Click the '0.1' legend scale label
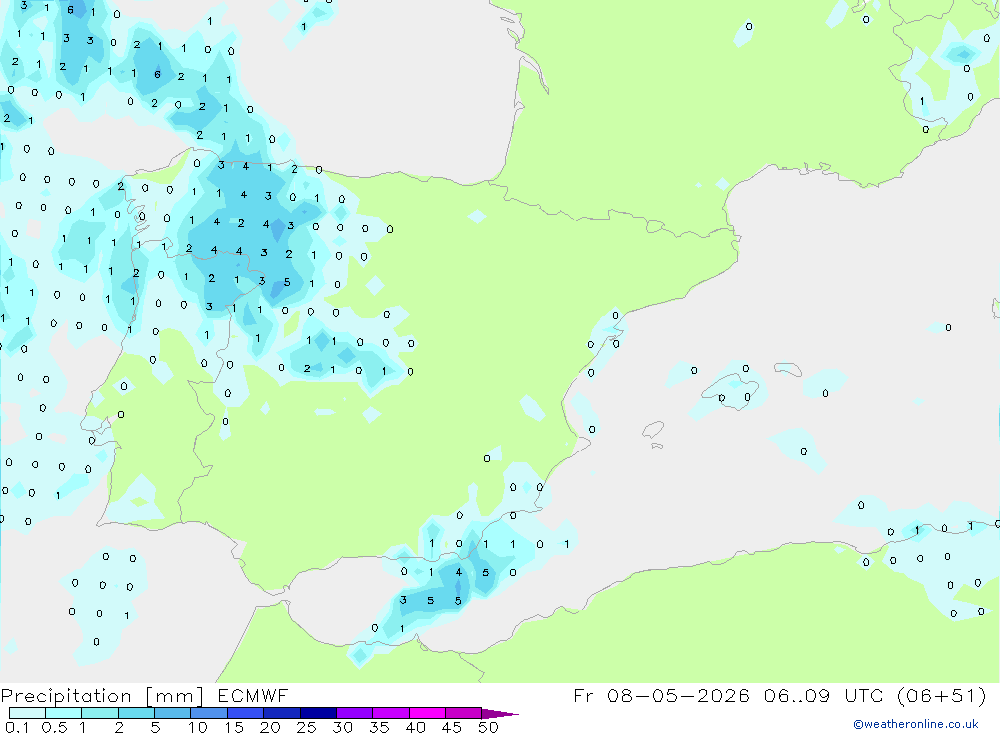Screen dimensions: 1000x733 pos(17,727)
